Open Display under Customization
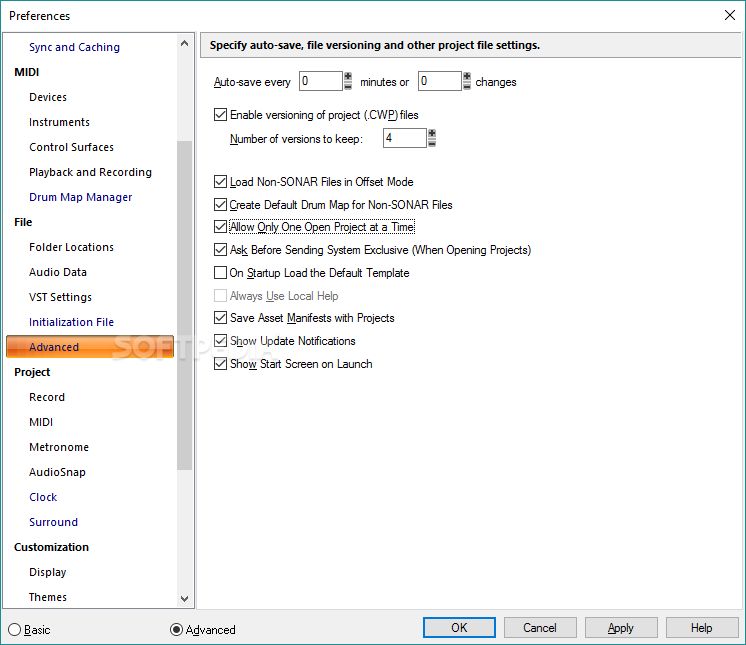 (48, 572)
